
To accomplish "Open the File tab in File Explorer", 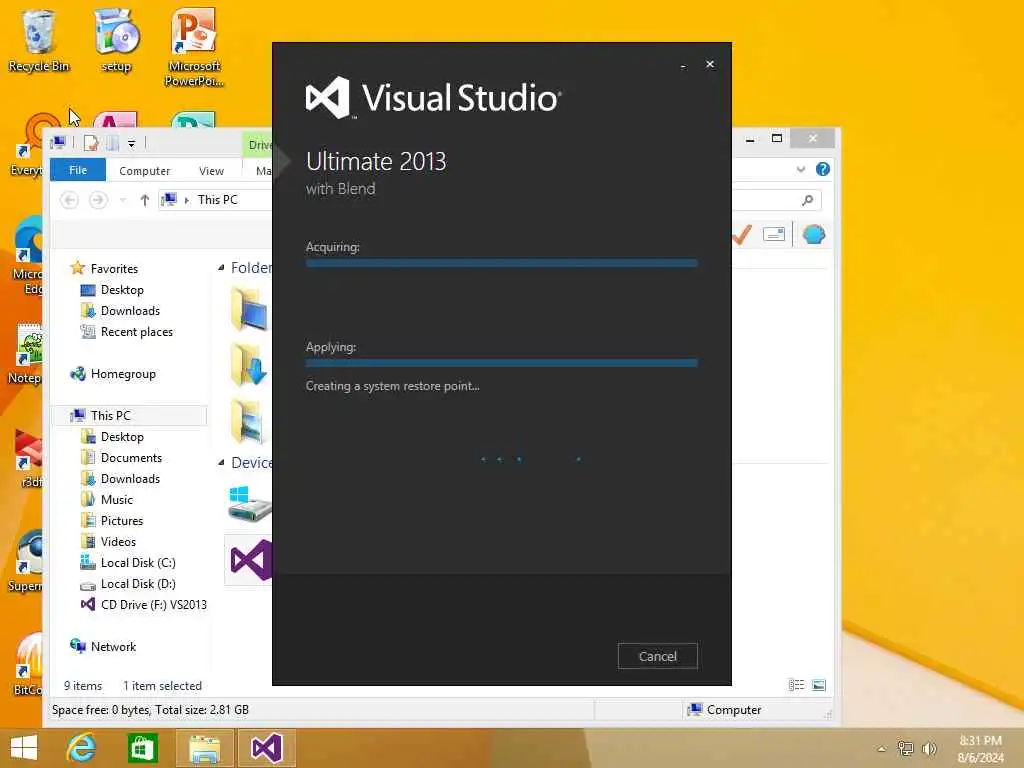I will pos(78,170).
